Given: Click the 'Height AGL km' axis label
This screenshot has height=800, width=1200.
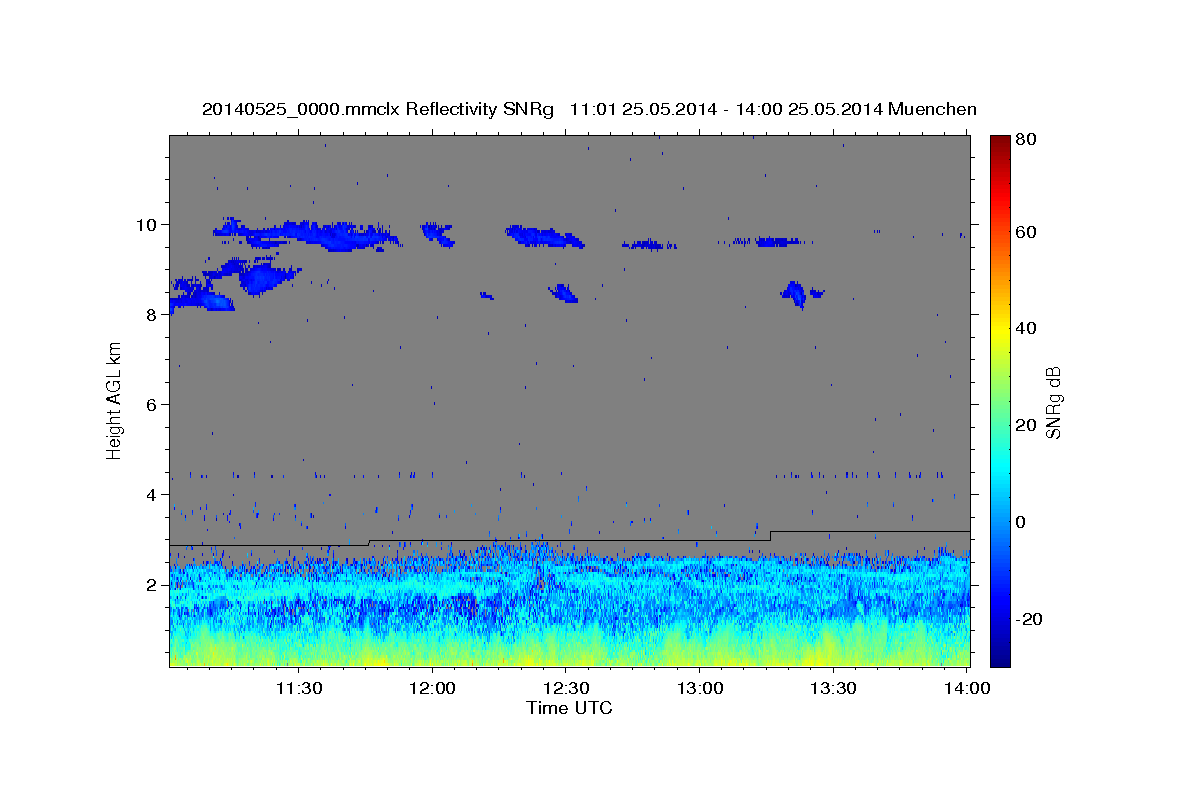Looking at the screenshot, I should [115, 400].
